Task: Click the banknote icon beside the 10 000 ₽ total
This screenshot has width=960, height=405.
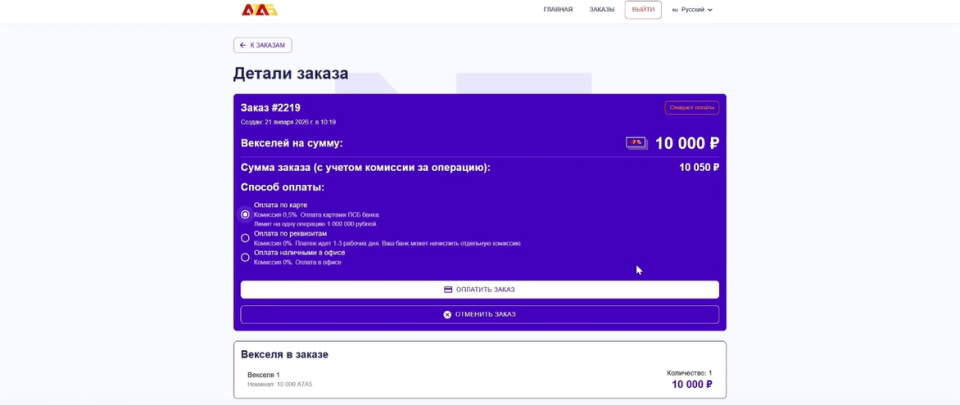Action: (x=636, y=143)
